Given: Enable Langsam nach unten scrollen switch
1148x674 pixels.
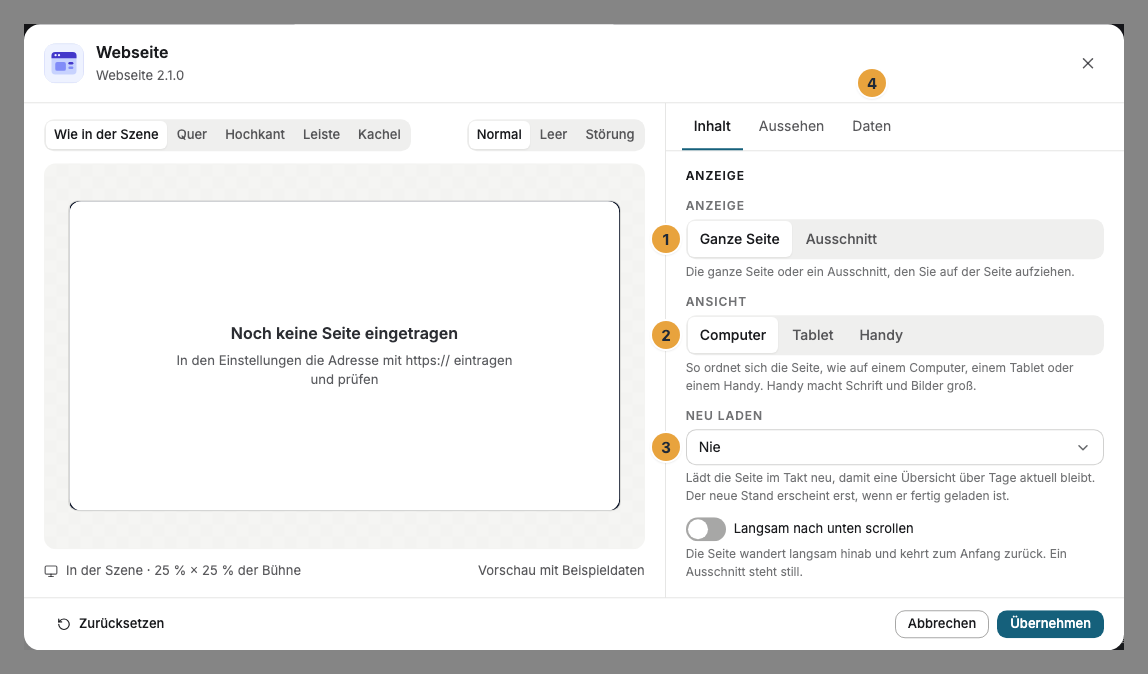Looking at the screenshot, I should [706, 529].
